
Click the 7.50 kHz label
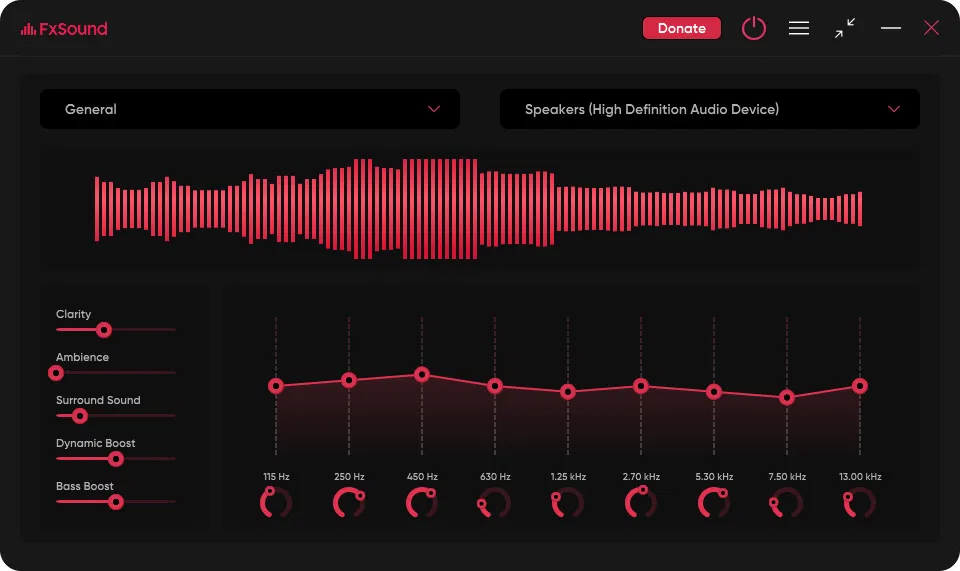[x=787, y=477]
